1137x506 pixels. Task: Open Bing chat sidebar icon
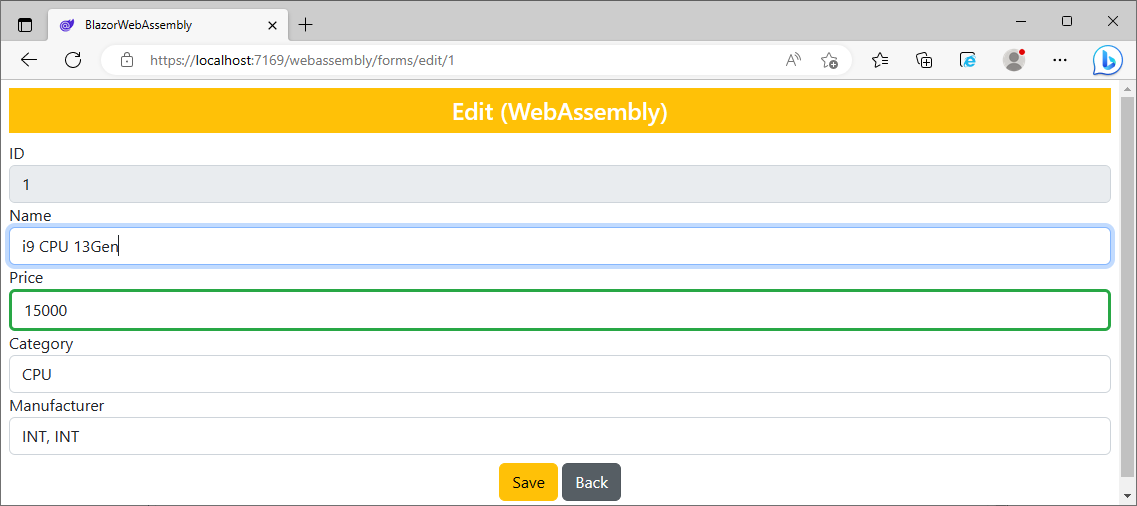[x=1107, y=61]
